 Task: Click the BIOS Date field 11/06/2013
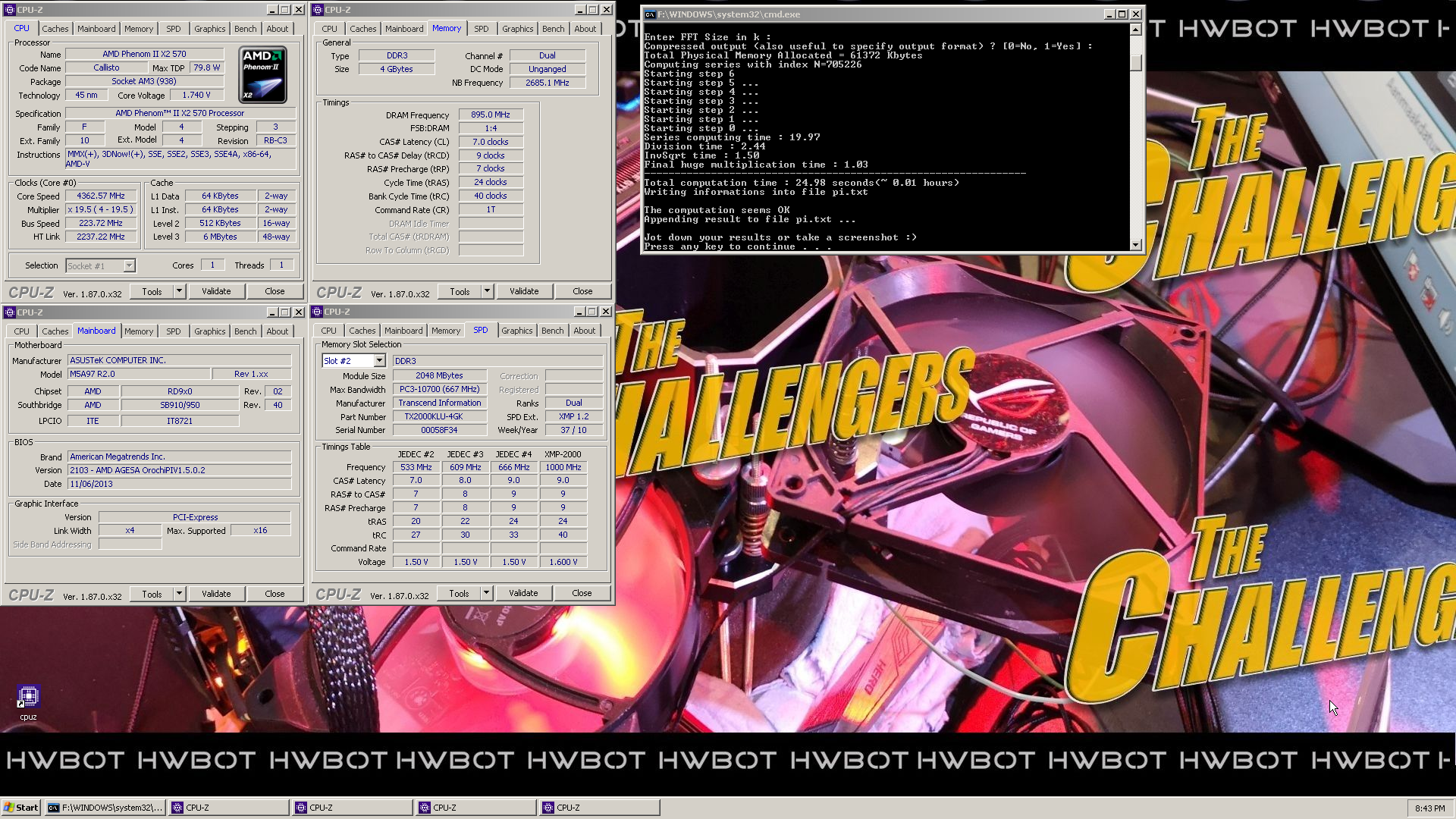[x=179, y=484]
